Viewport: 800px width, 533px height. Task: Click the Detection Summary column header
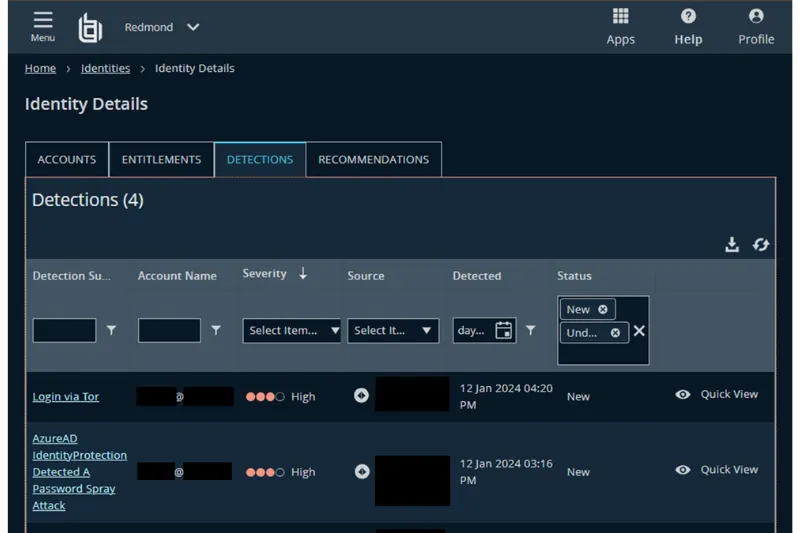[x=71, y=276]
